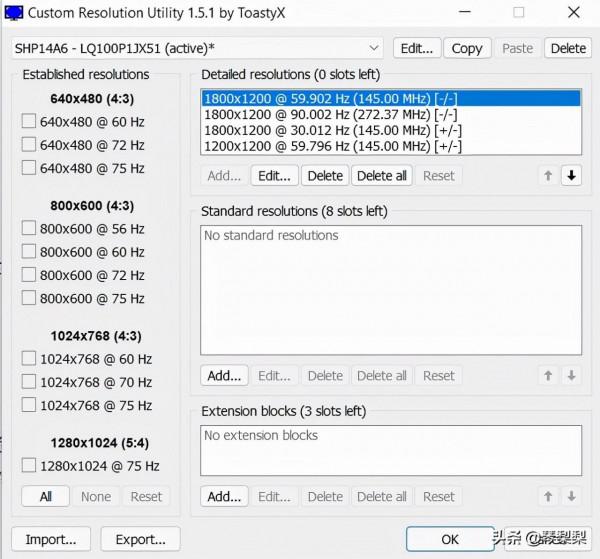Open the Import... file dialog
600x559 pixels.
click(x=51, y=539)
